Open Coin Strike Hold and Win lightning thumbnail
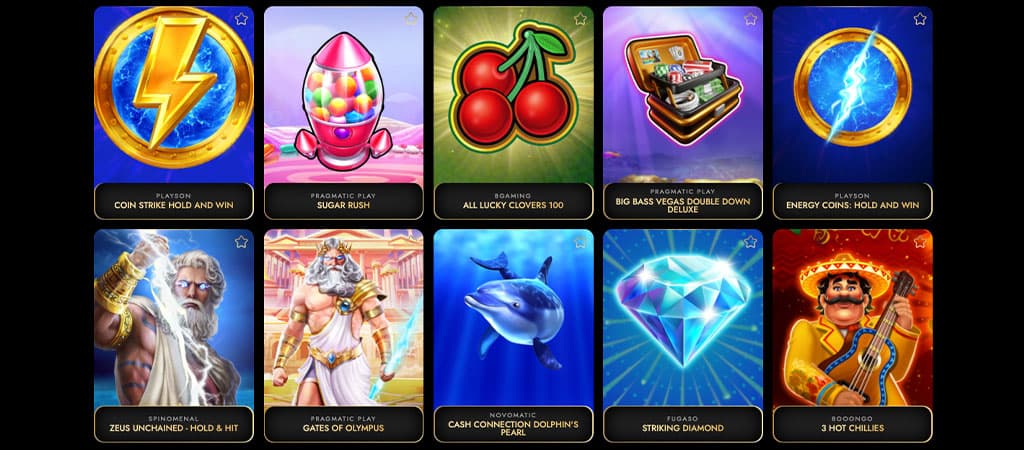1024x450 pixels. pyautogui.click(x=174, y=95)
